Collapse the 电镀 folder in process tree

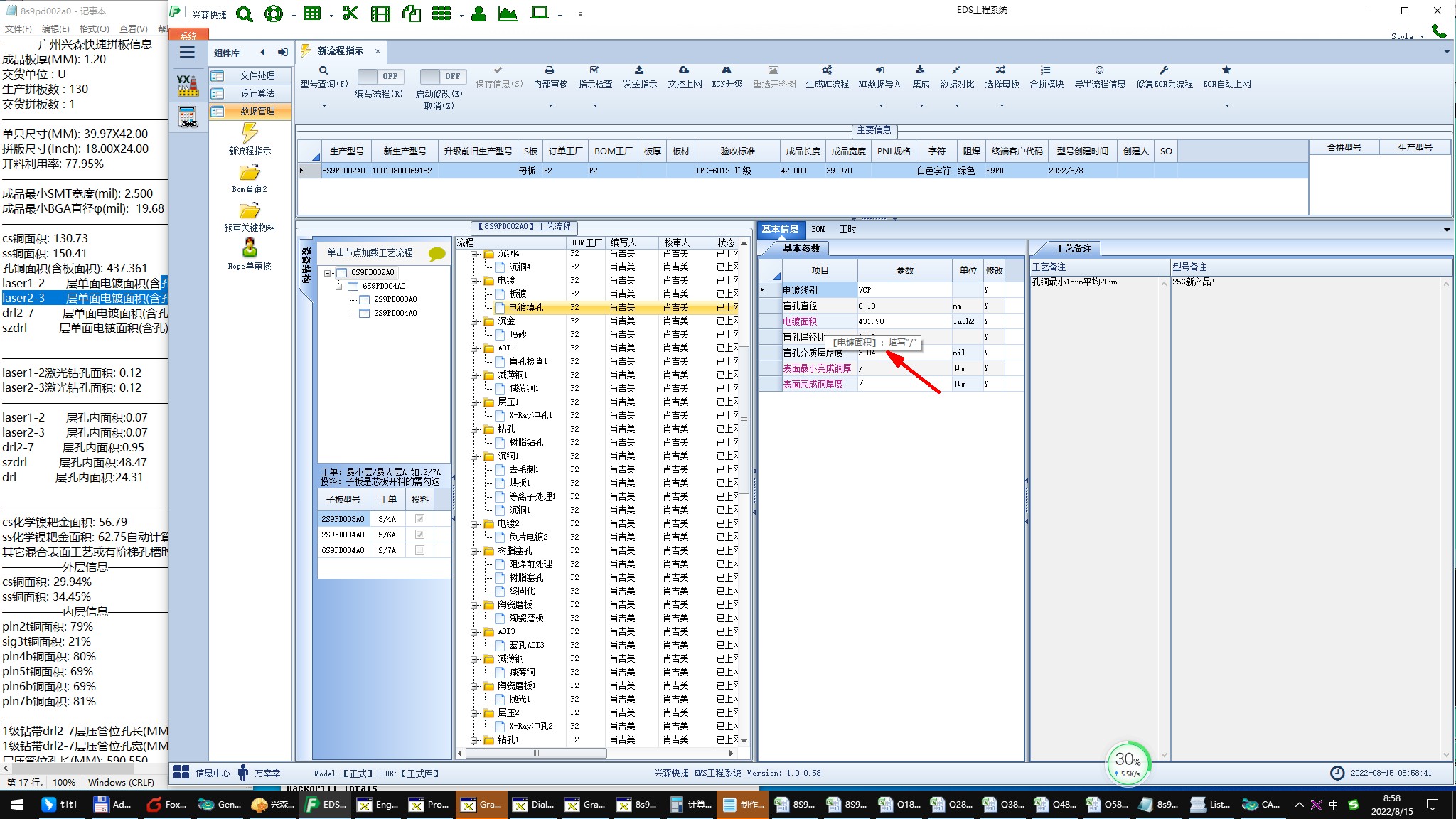click(x=474, y=281)
